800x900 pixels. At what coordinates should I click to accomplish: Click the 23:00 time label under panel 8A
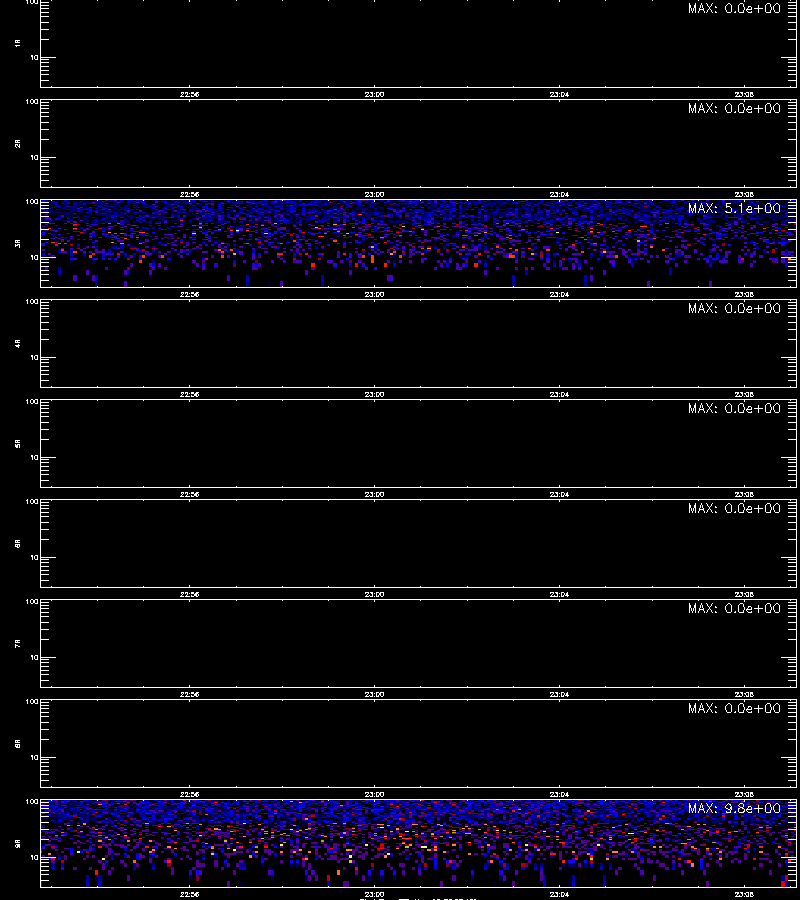(374, 794)
